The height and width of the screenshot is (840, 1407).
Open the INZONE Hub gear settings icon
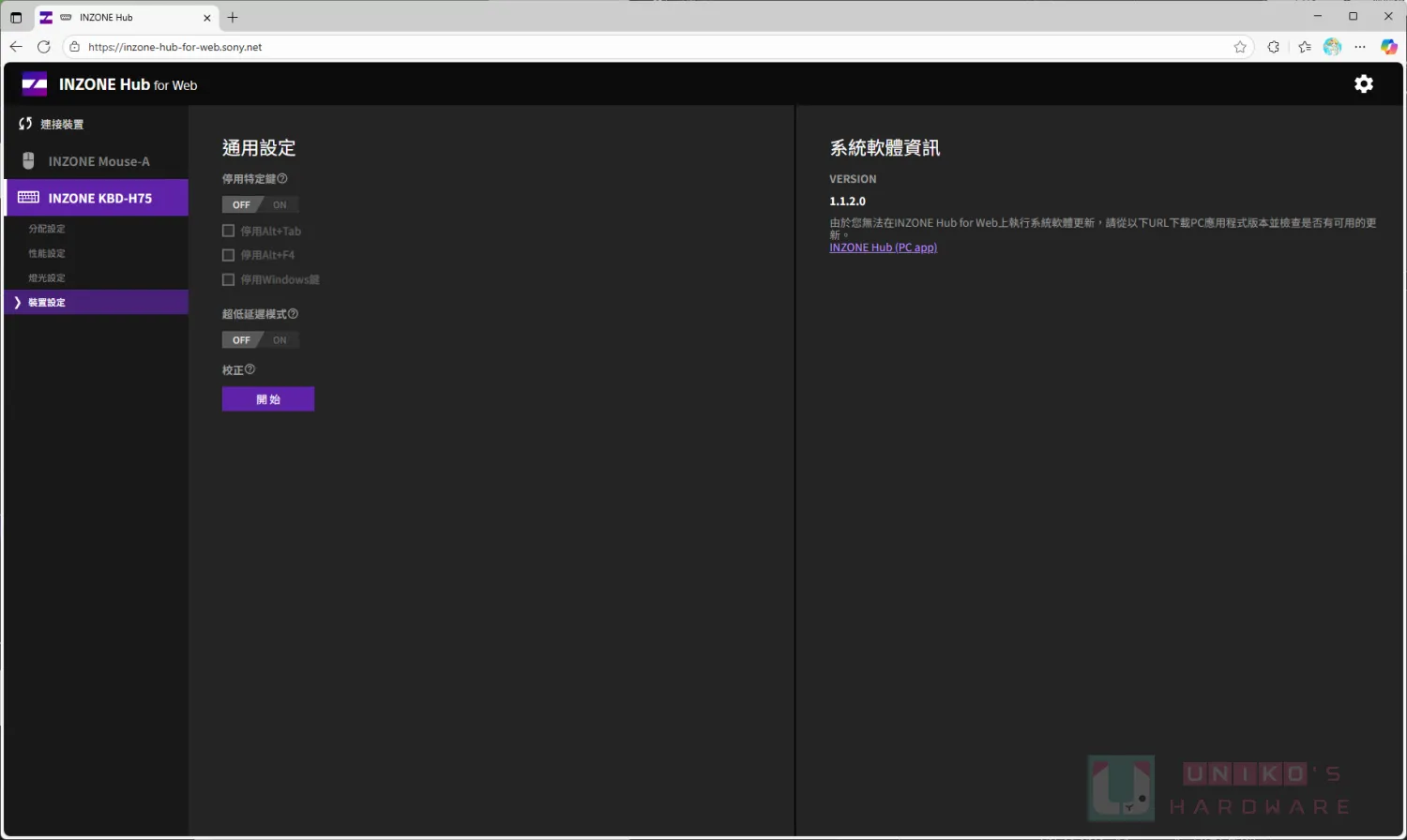1363,84
